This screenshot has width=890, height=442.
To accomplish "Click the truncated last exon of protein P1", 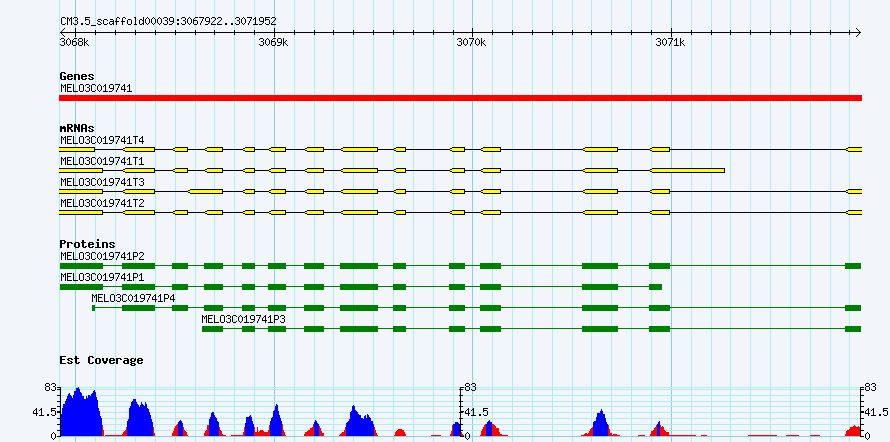I will tap(656, 287).
